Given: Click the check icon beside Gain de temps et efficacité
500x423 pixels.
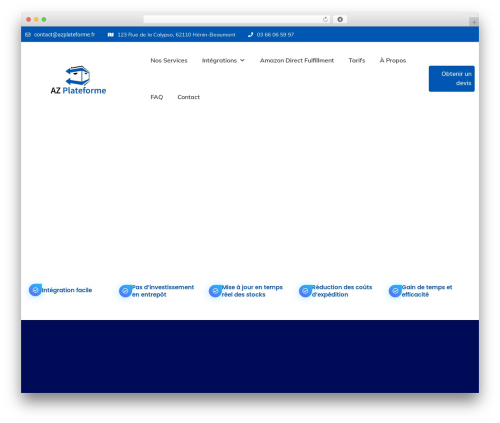Looking at the screenshot, I should click(395, 291).
